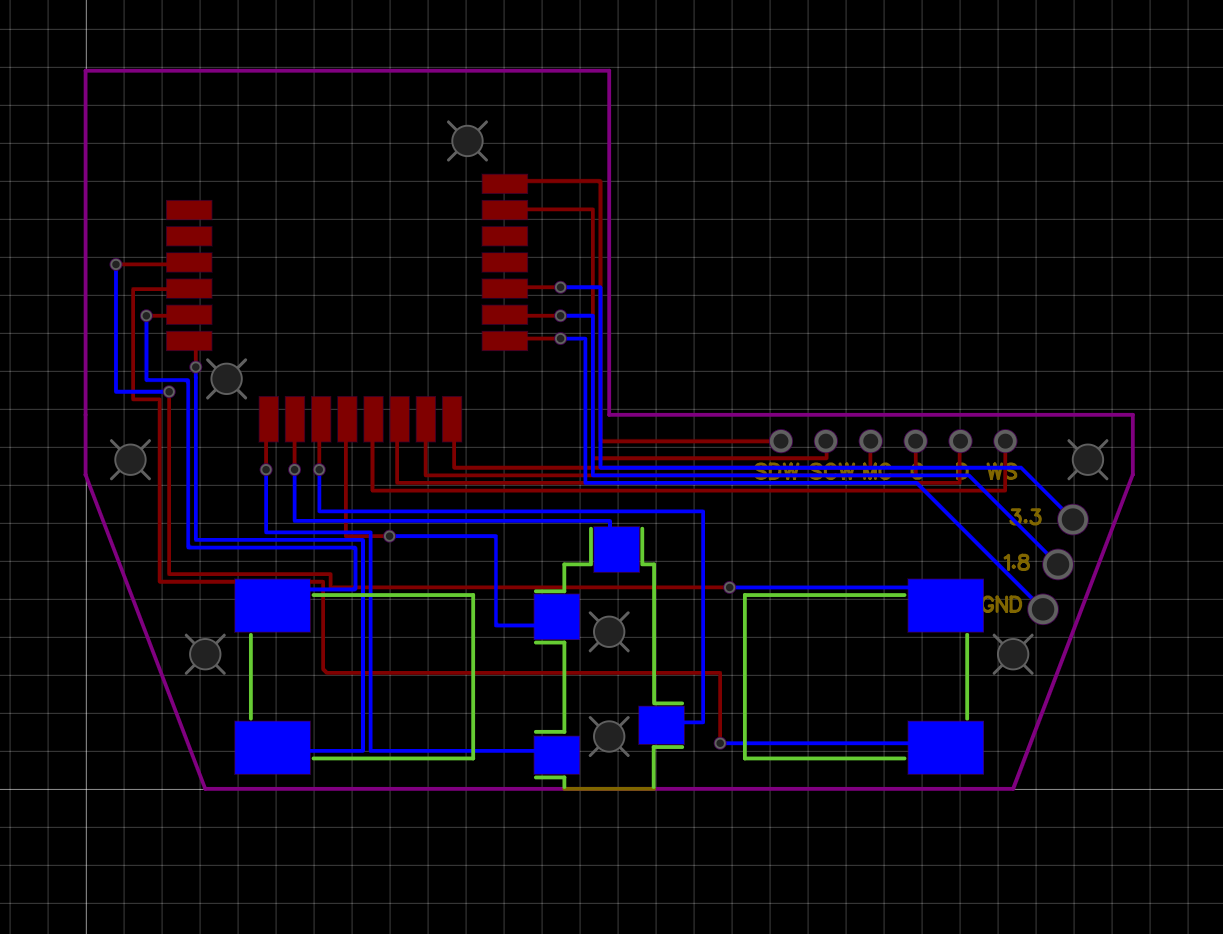Select the header pad above MC label

pyautogui.click(x=871, y=441)
